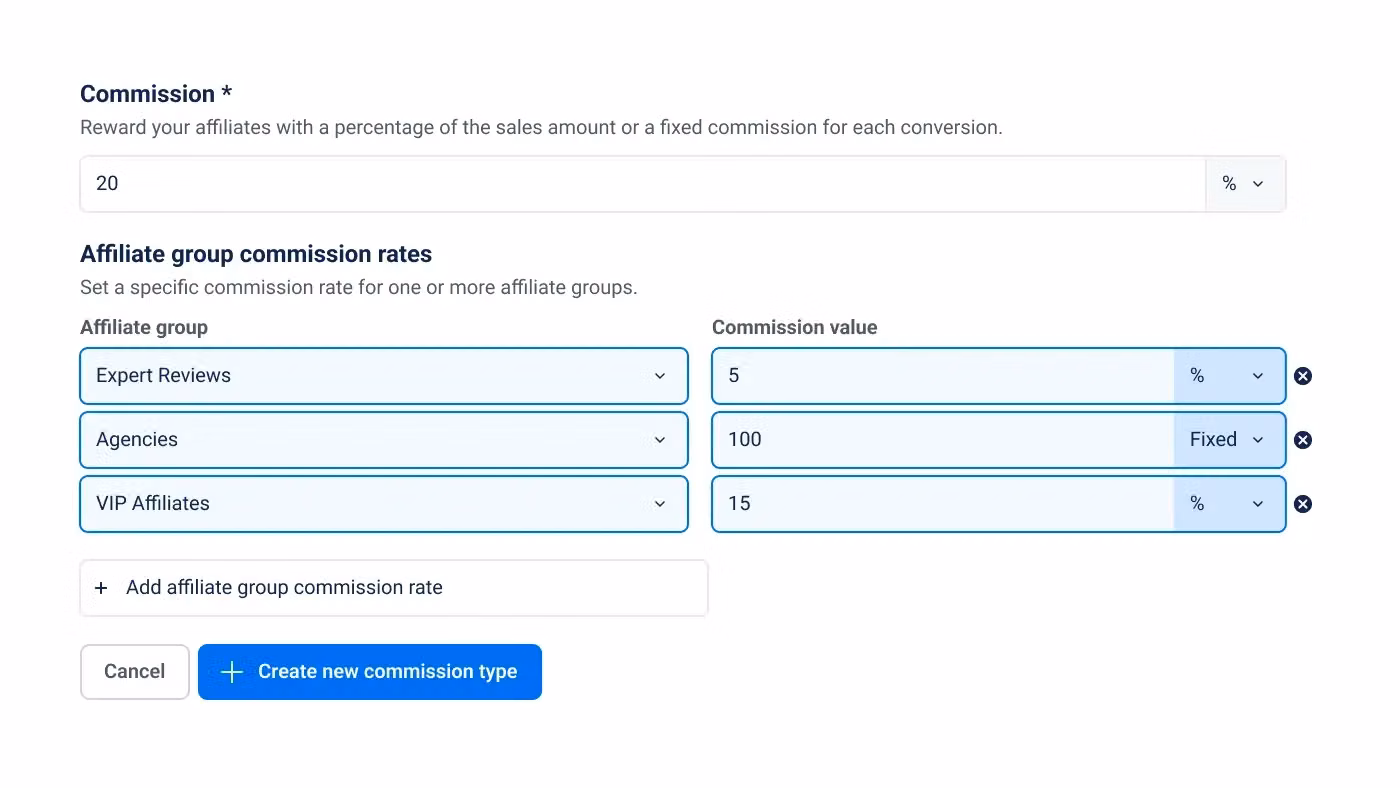The height and width of the screenshot is (788, 1400).
Task: Click the Affiliate group commission rates heading
Action: pos(256,254)
